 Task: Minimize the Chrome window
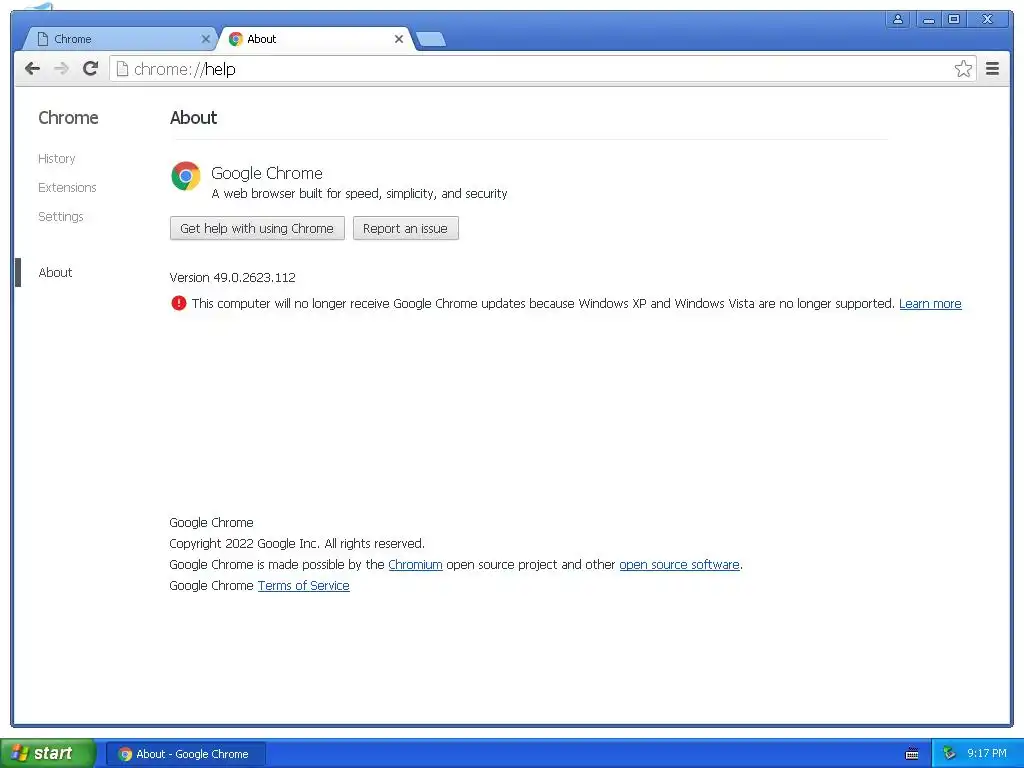click(929, 19)
